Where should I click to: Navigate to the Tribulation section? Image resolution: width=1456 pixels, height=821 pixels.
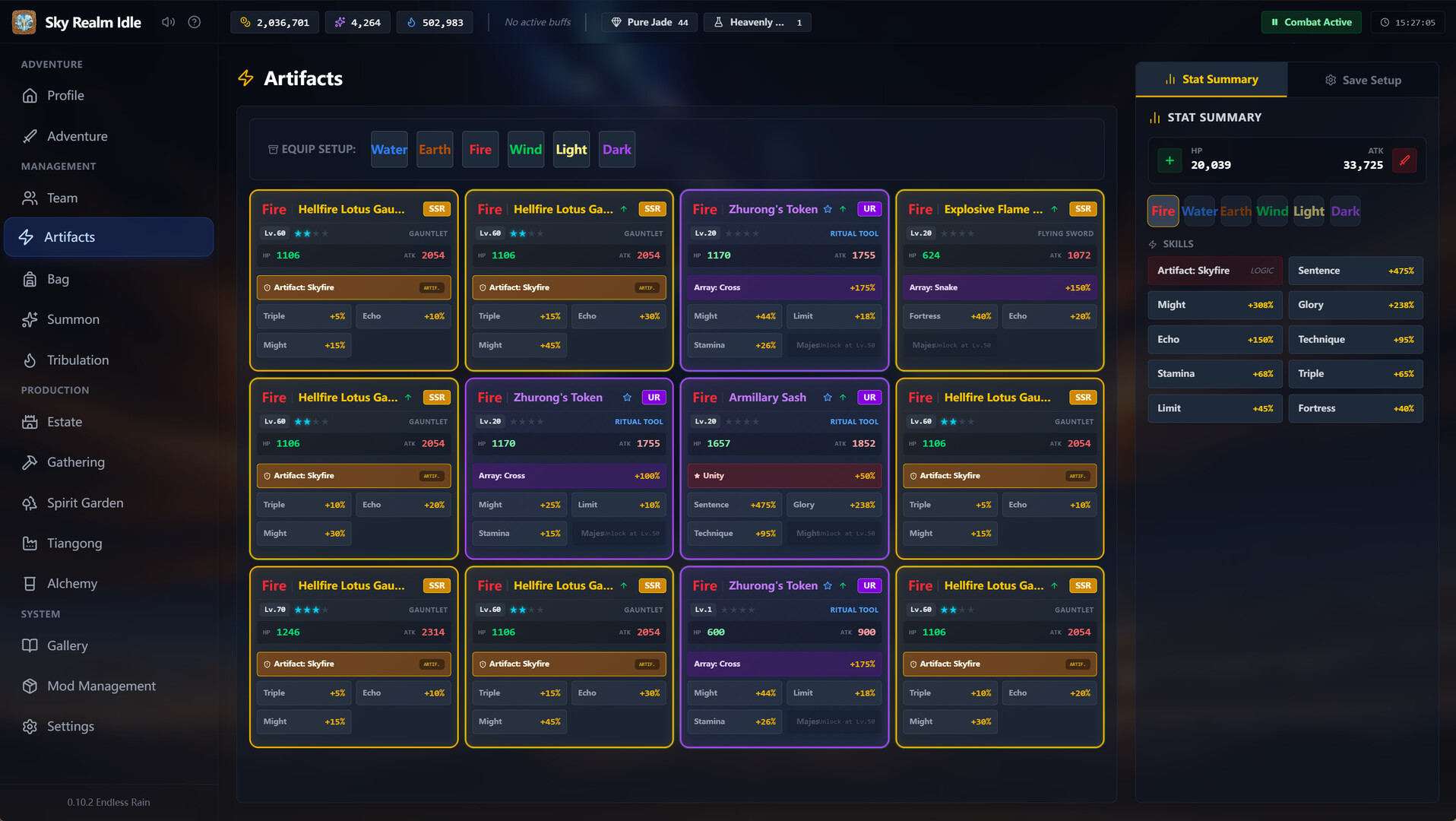(x=77, y=360)
